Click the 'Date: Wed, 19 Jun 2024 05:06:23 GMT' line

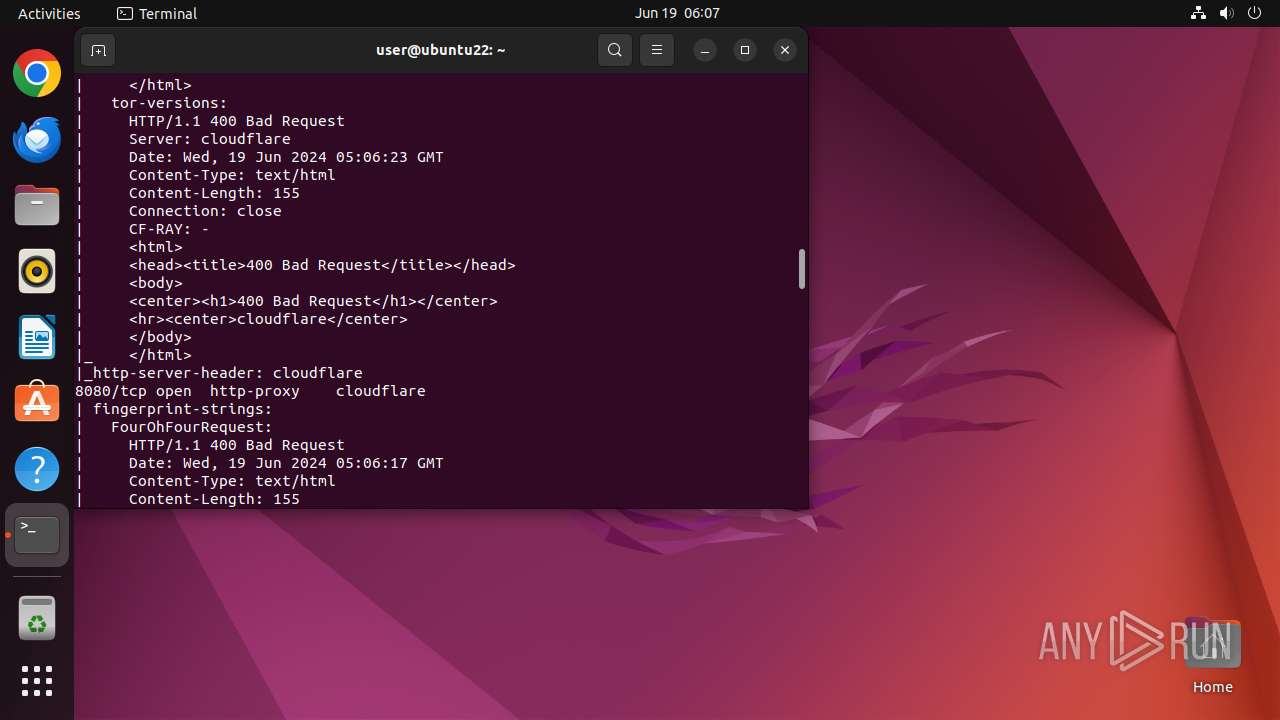click(286, 157)
